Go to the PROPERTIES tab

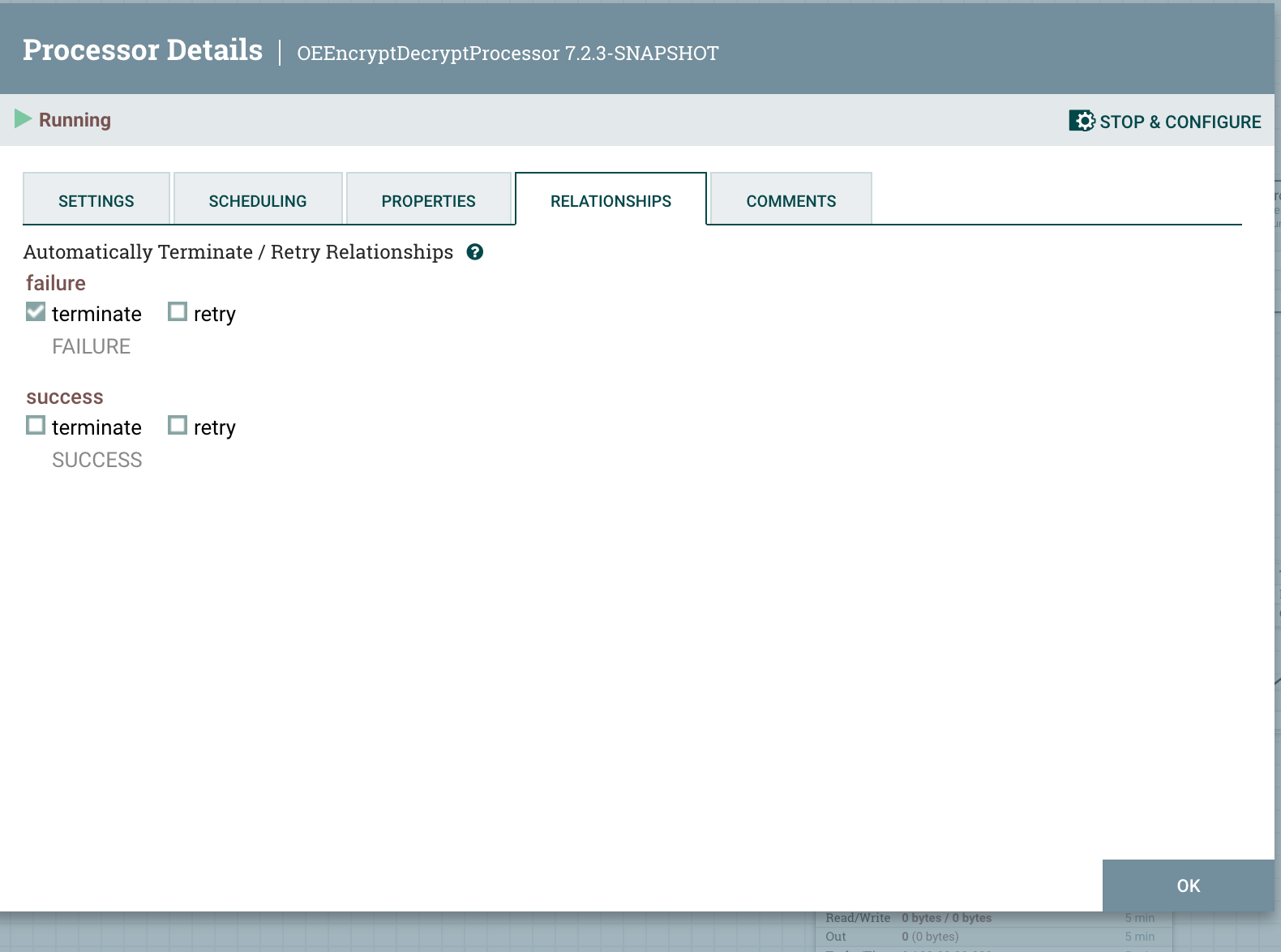428,200
